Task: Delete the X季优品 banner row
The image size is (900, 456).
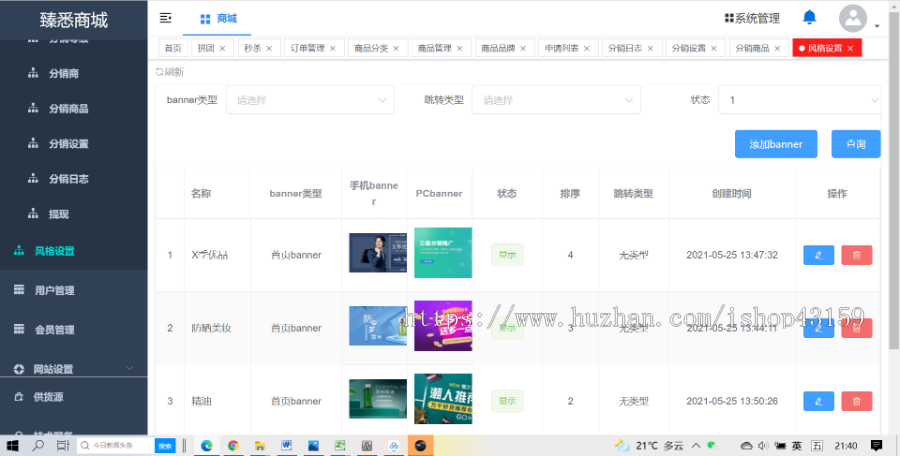Action: click(857, 255)
